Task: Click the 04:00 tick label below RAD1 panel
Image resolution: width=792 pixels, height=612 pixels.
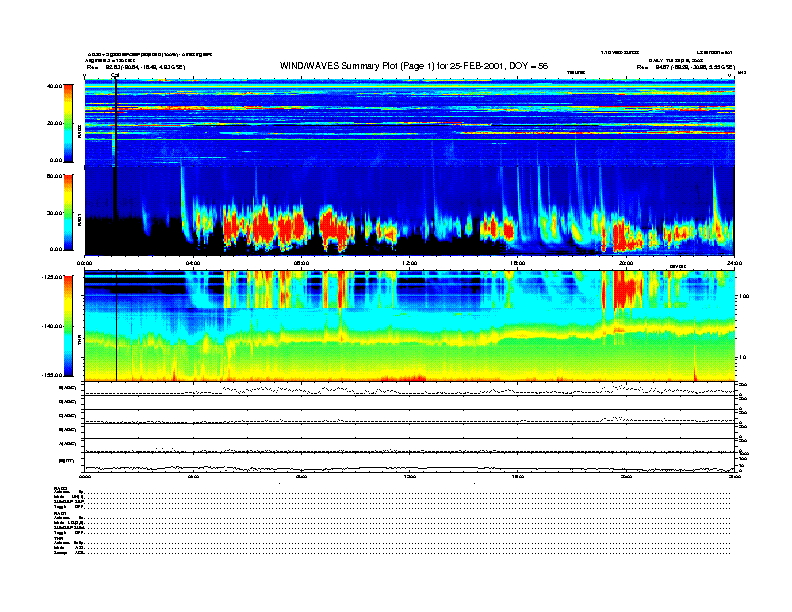Action: click(x=193, y=263)
